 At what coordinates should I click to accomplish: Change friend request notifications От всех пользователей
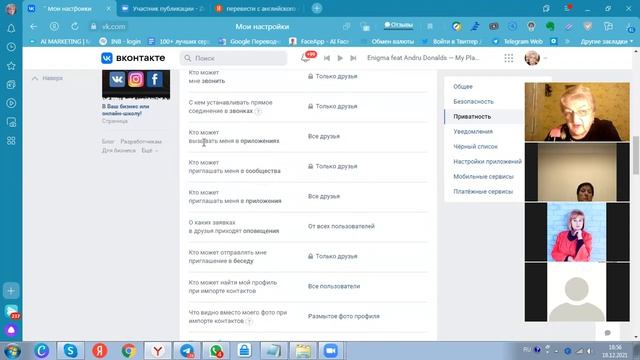pyautogui.click(x=341, y=226)
